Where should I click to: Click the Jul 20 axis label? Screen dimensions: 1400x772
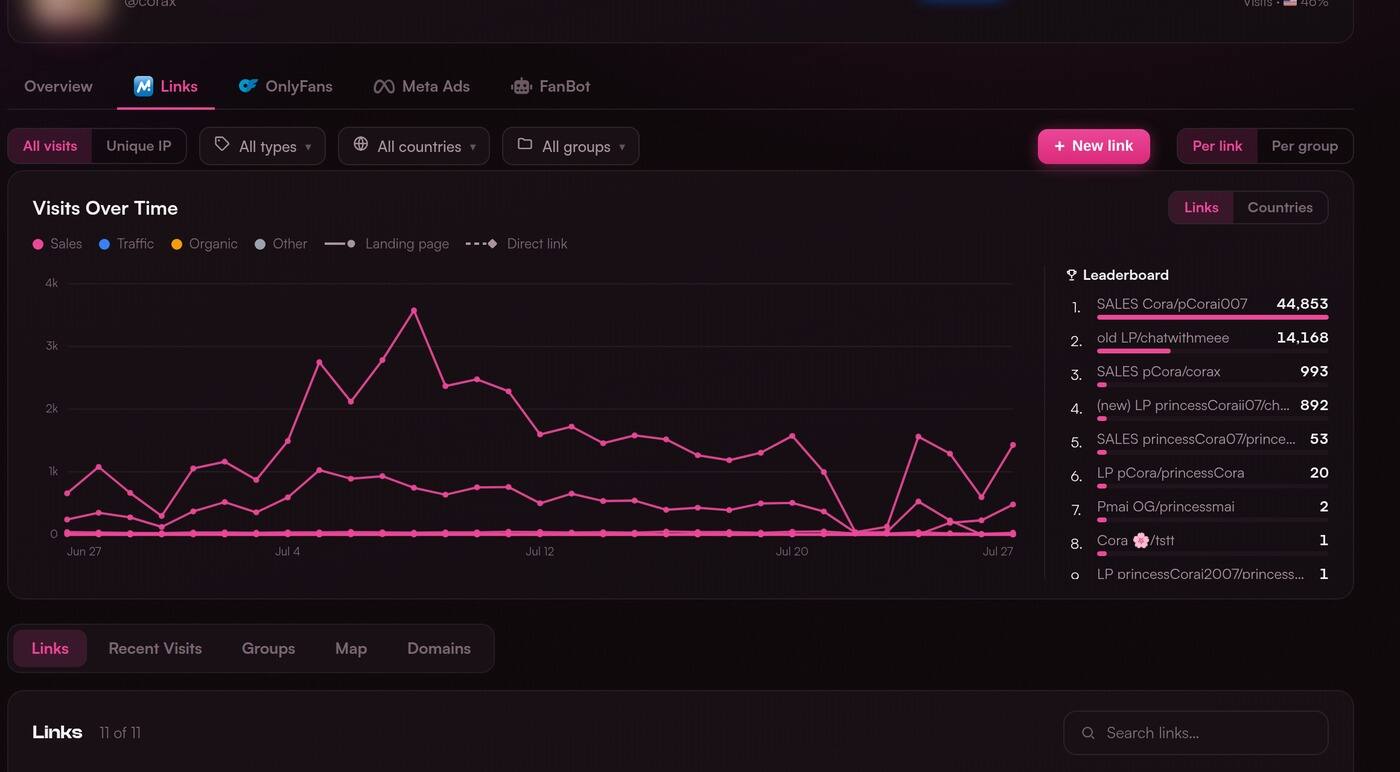[x=792, y=551]
